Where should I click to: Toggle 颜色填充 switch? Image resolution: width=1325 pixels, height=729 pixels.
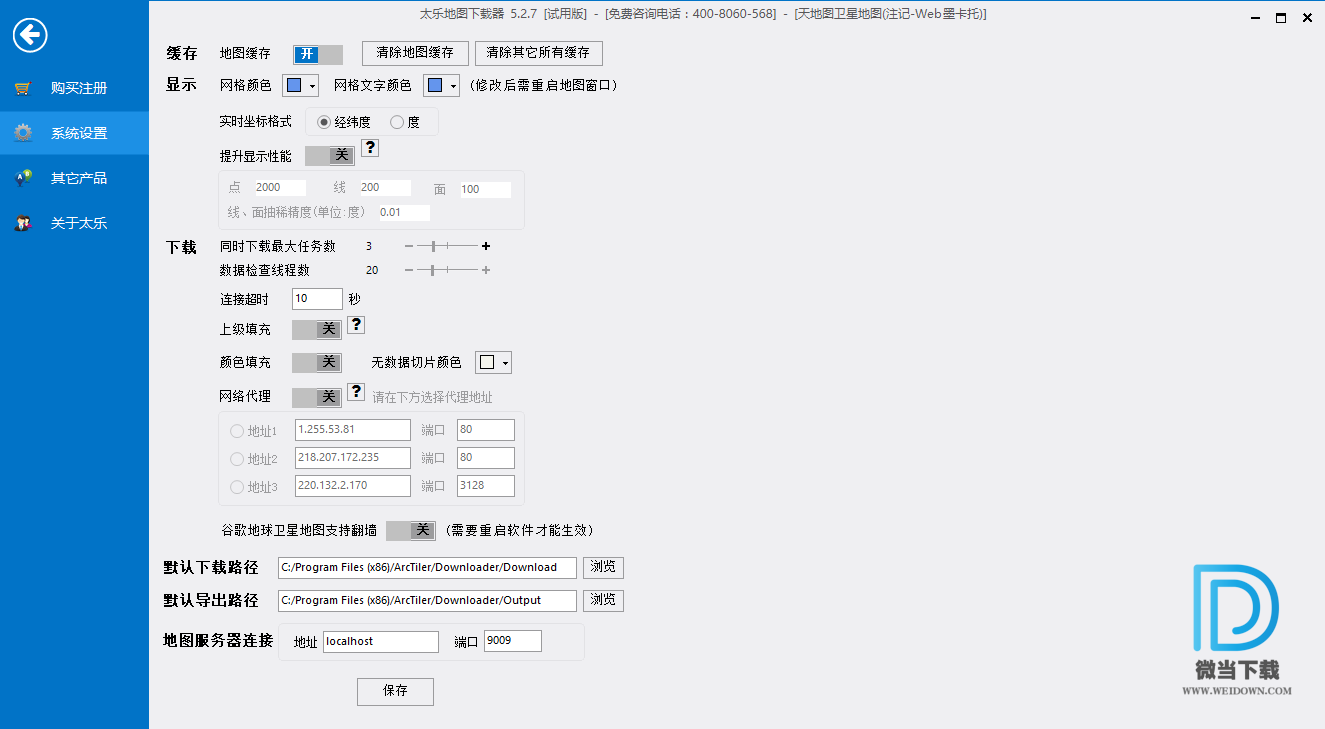pyautogui.click(x=317, y=362)
